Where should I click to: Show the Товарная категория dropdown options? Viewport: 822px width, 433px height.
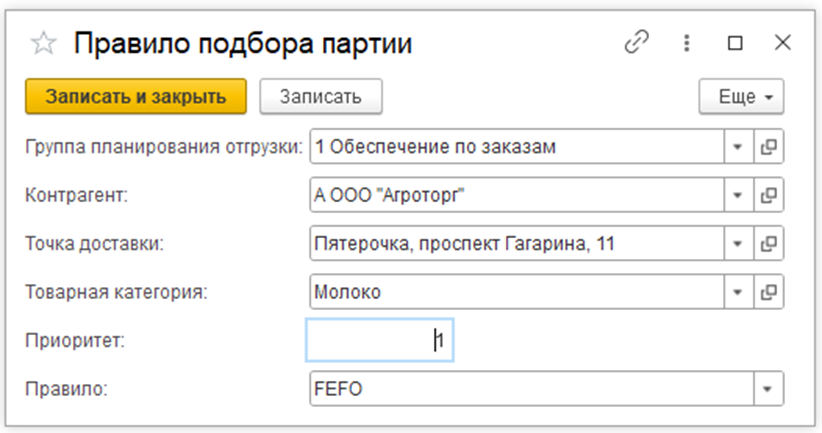(738, 292)
